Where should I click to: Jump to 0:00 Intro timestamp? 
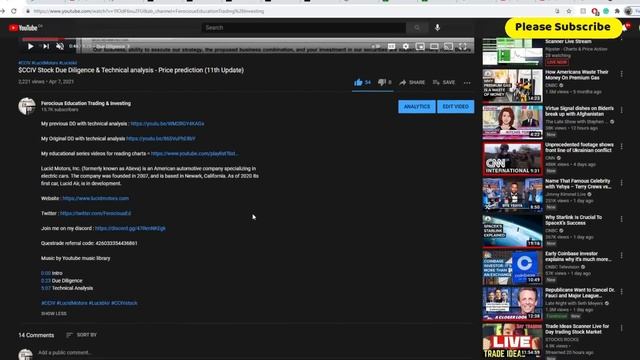tap(46, 273)
